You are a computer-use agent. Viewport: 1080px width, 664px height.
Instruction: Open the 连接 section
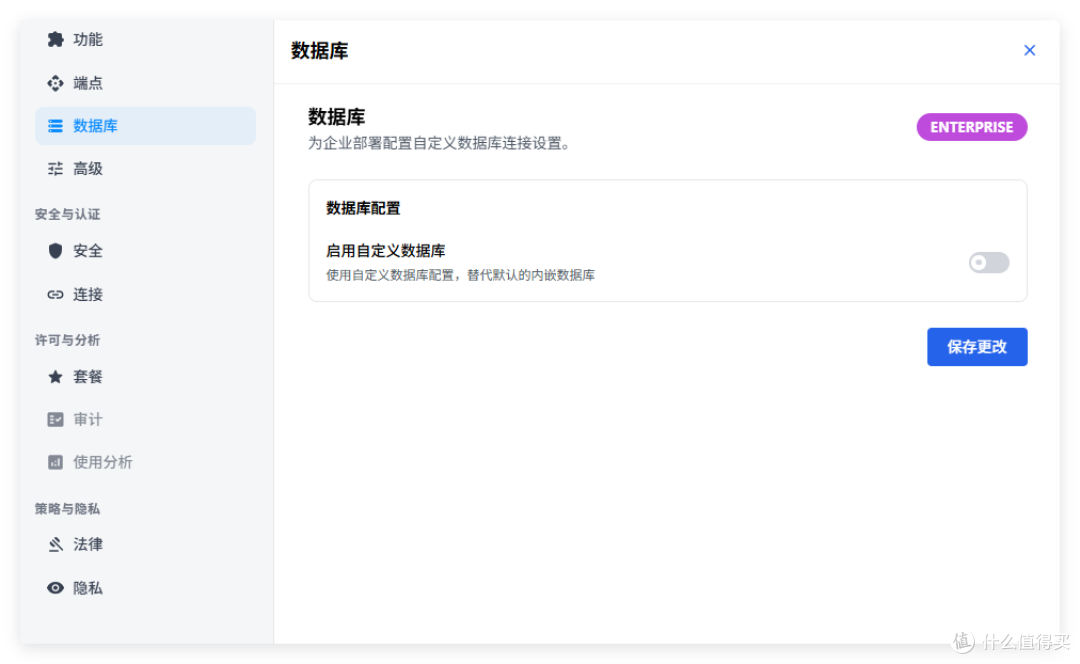pyautogui.click(x=145, y=295)
